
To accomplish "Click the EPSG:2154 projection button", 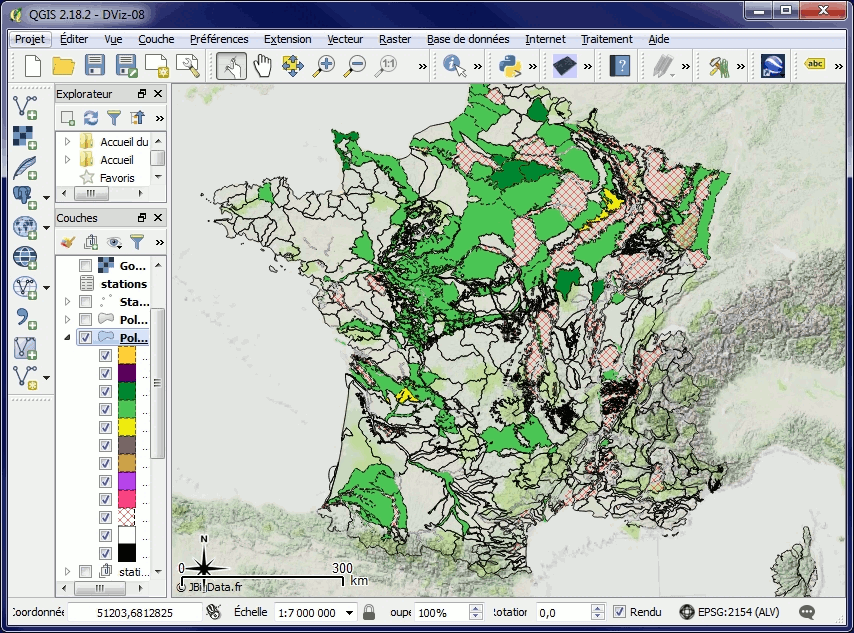I will (x=730, y=612).
